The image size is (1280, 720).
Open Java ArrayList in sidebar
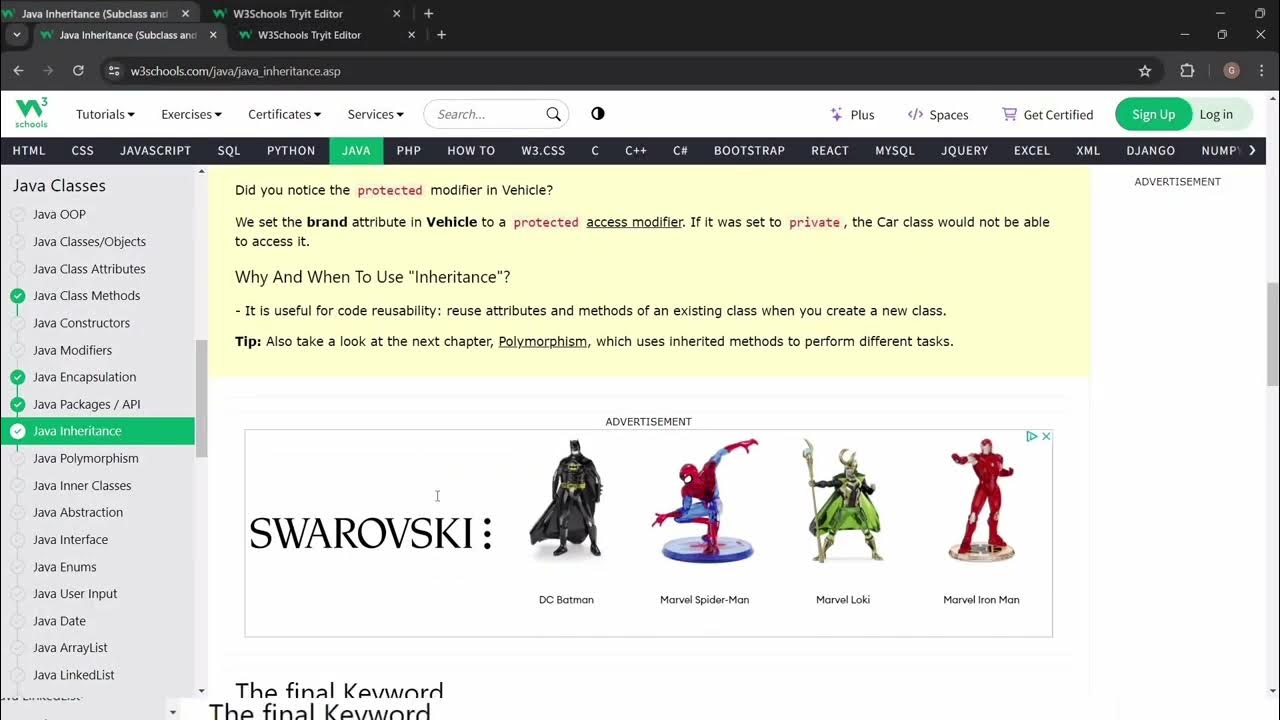[x=70, y=648]
